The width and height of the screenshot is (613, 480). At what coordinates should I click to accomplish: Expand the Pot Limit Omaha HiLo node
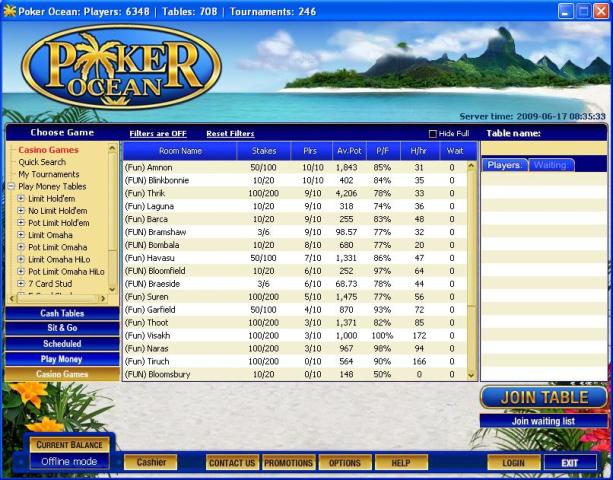tap(21, 271)
